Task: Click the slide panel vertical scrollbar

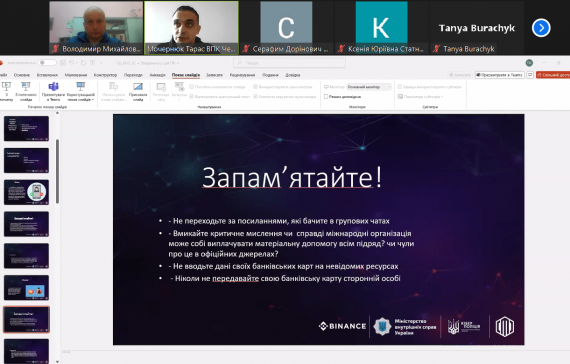Action: tap(57, 171)
